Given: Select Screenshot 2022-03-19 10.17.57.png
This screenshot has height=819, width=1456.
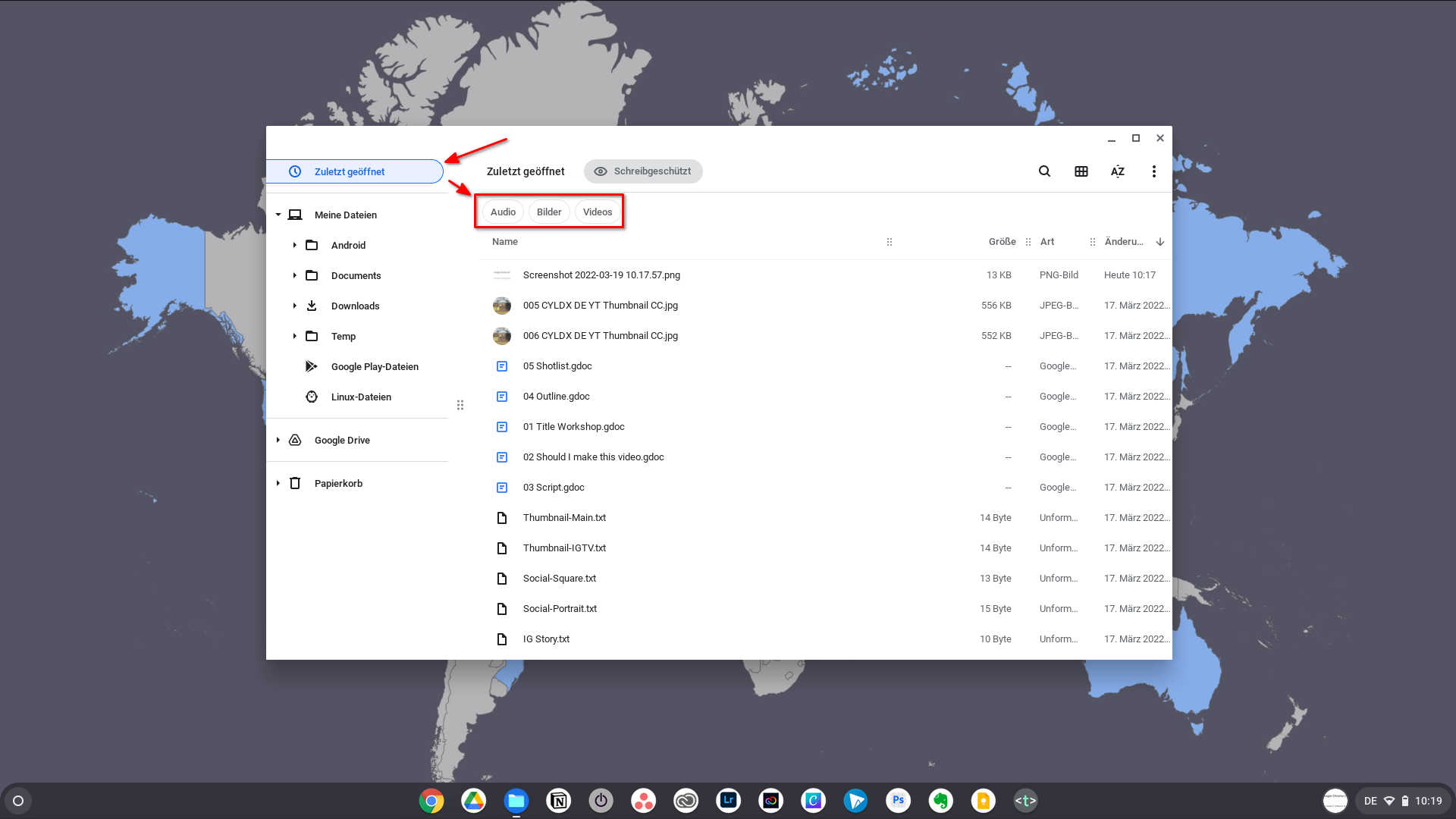Looking at the screenshot, I should 825,275.
